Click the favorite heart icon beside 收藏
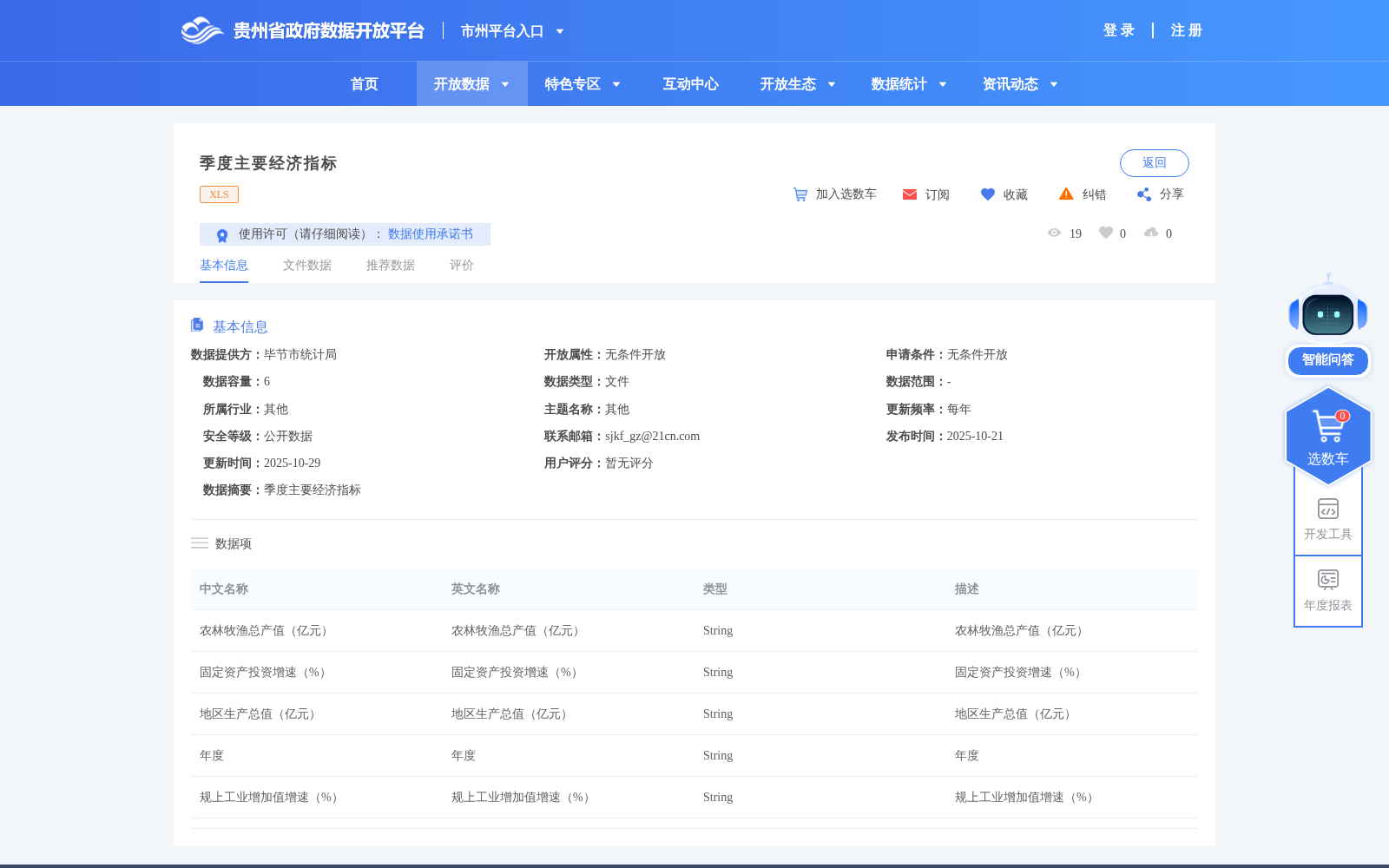Viewport: 1389px width, 868px height. pos(988,194)
